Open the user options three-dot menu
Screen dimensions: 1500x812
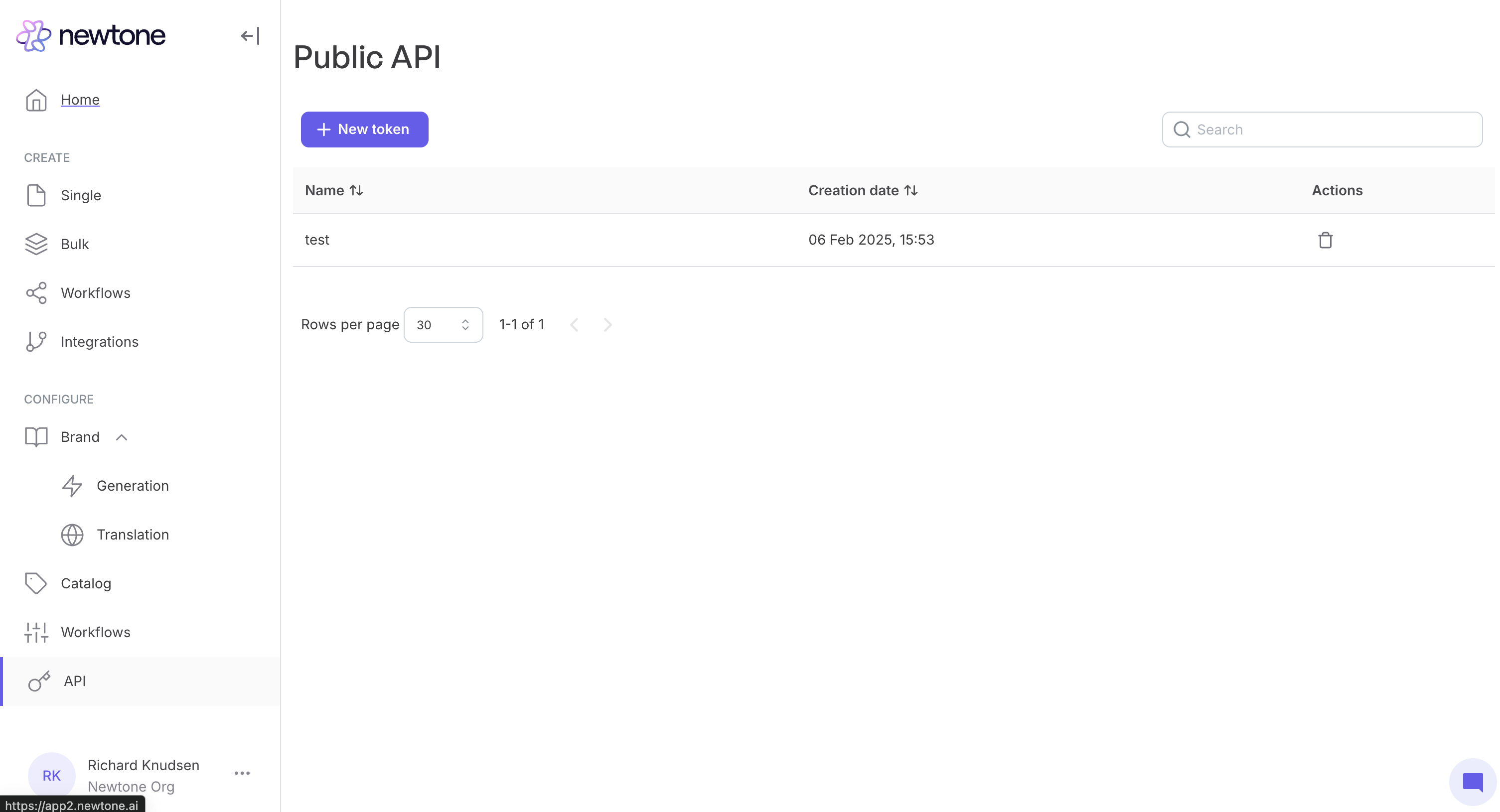(242, 773)
